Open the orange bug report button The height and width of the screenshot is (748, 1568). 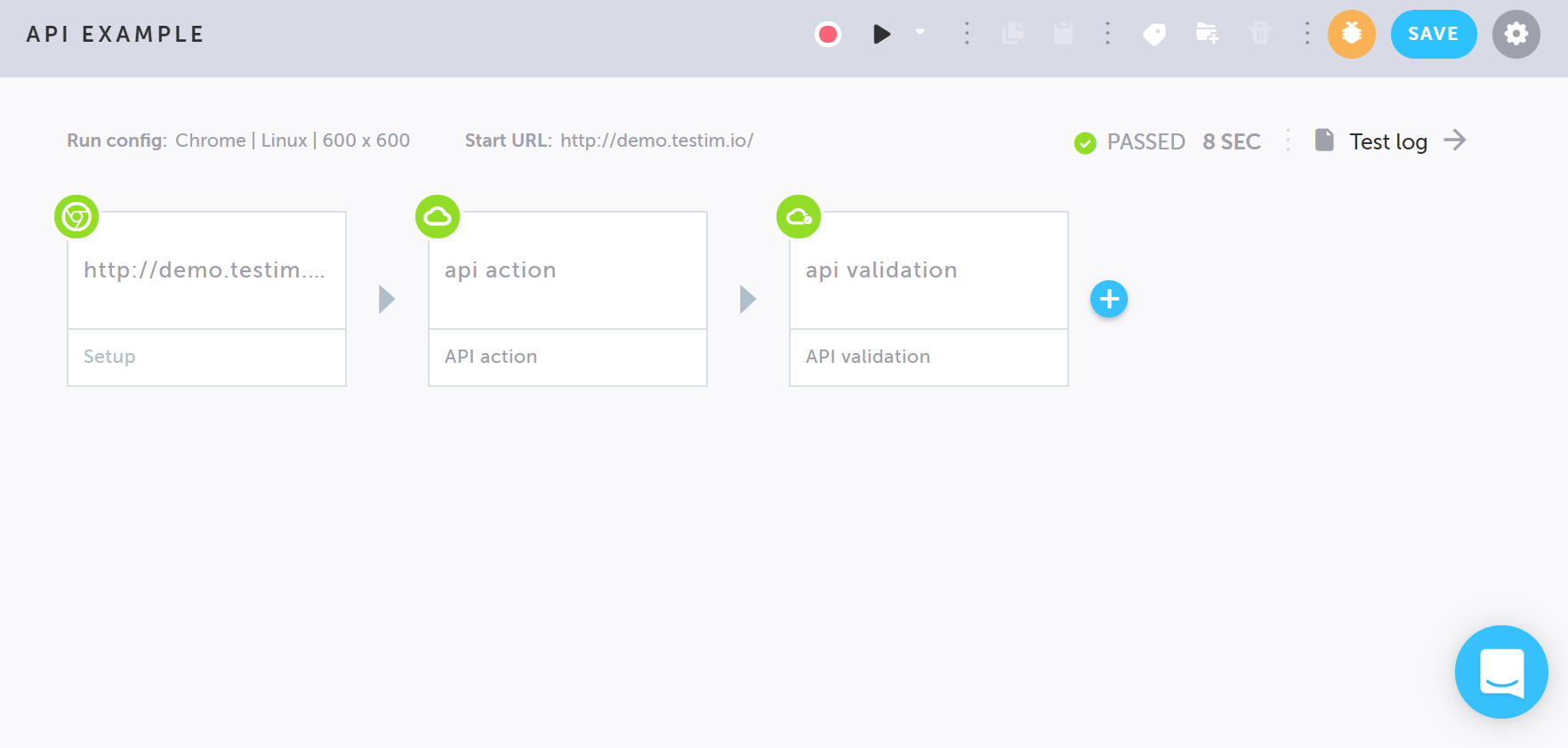pyautogui.click(x=1352, y=34)
